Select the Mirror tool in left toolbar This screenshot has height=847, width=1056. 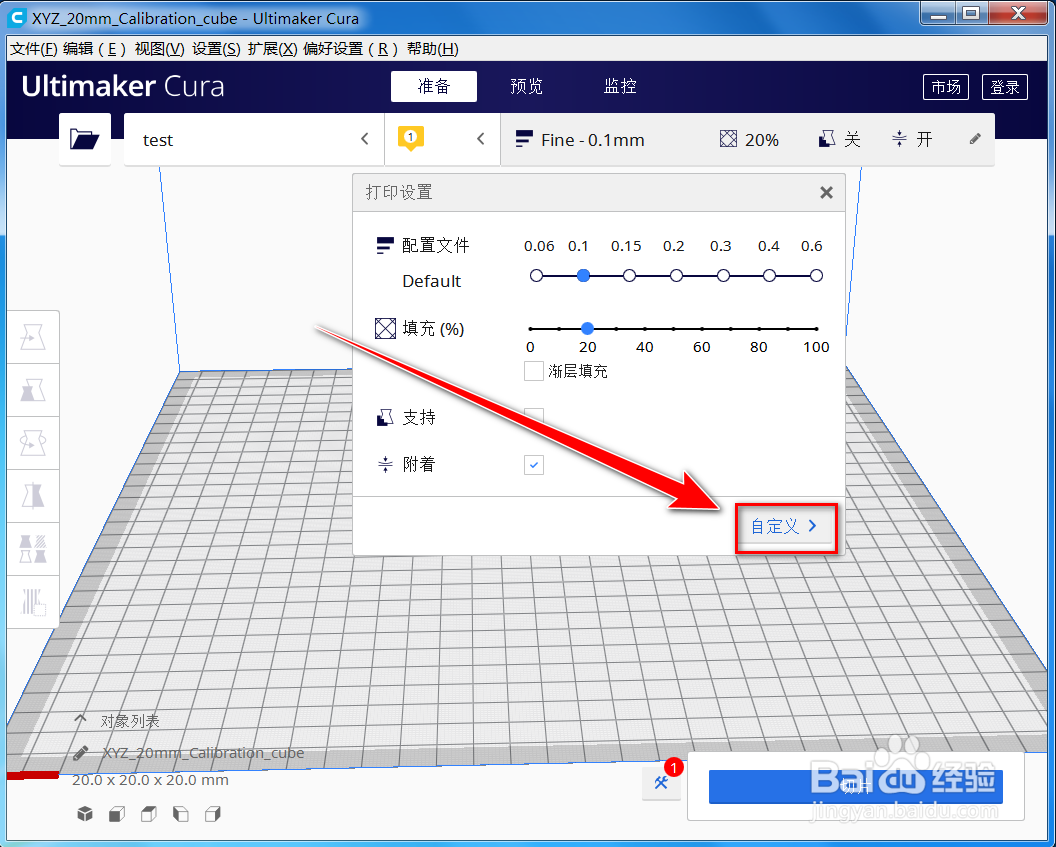[33, 496]
